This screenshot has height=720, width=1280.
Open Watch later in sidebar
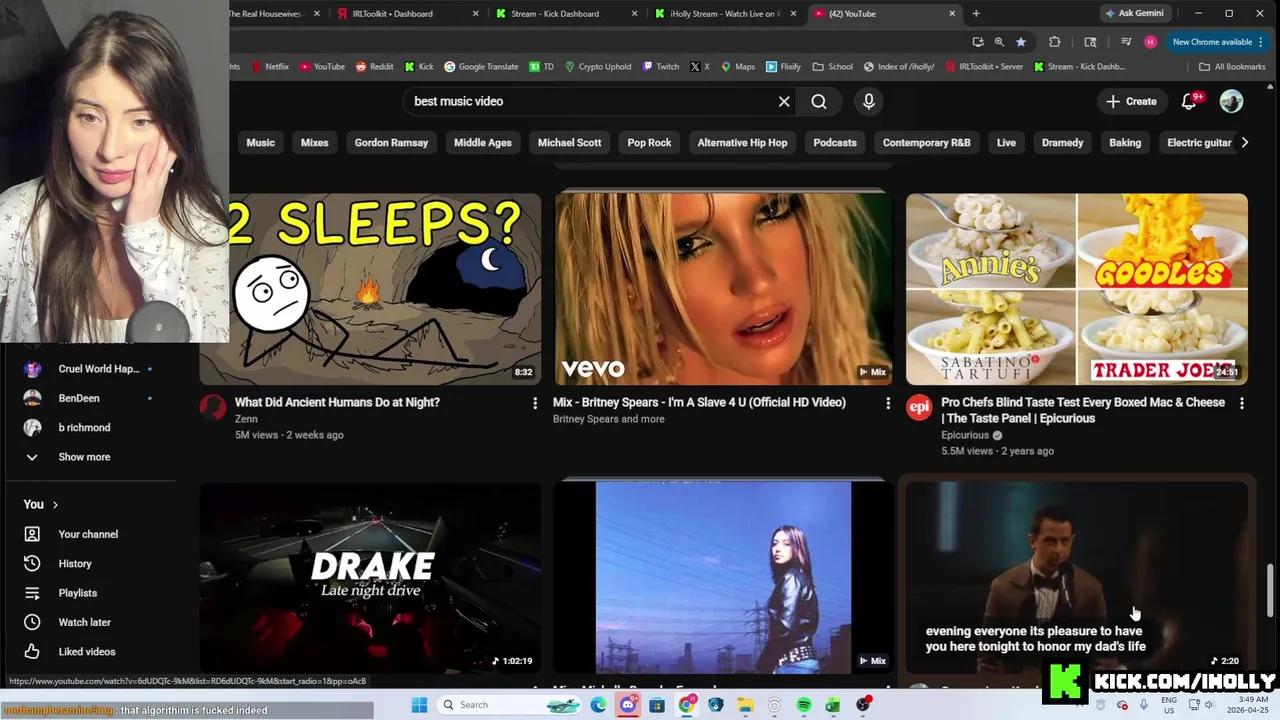pyautogui.click(x=84, y=622)
